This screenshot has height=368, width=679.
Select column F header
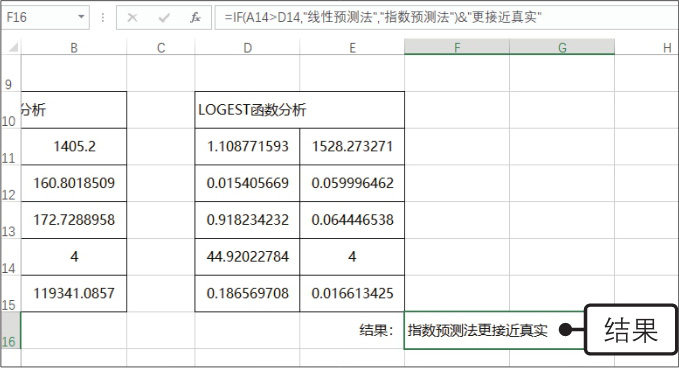tap(457, 47)
